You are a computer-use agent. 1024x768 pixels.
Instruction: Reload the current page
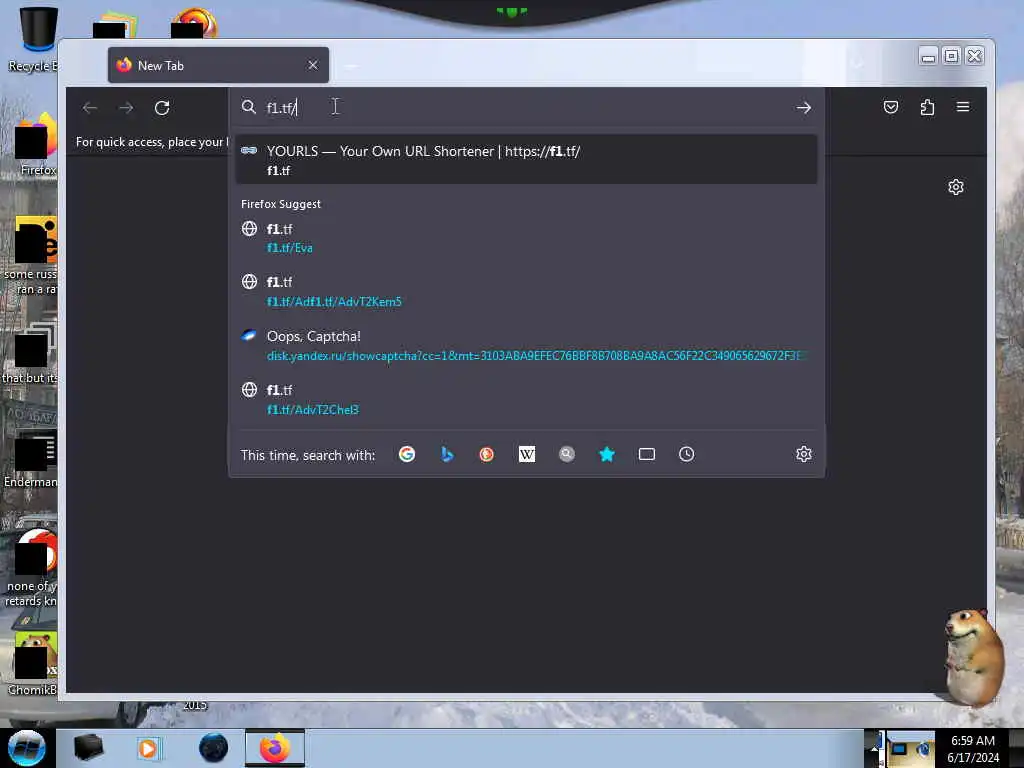pyautogui.click(x=162, y=108)
